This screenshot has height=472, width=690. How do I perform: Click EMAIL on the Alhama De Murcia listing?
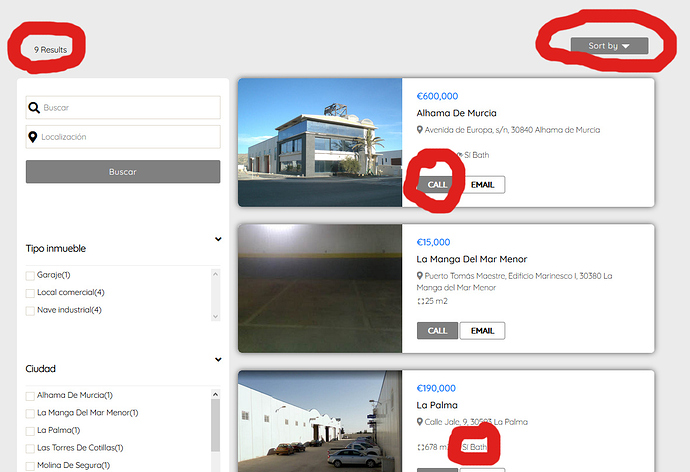tap(482, 185)
